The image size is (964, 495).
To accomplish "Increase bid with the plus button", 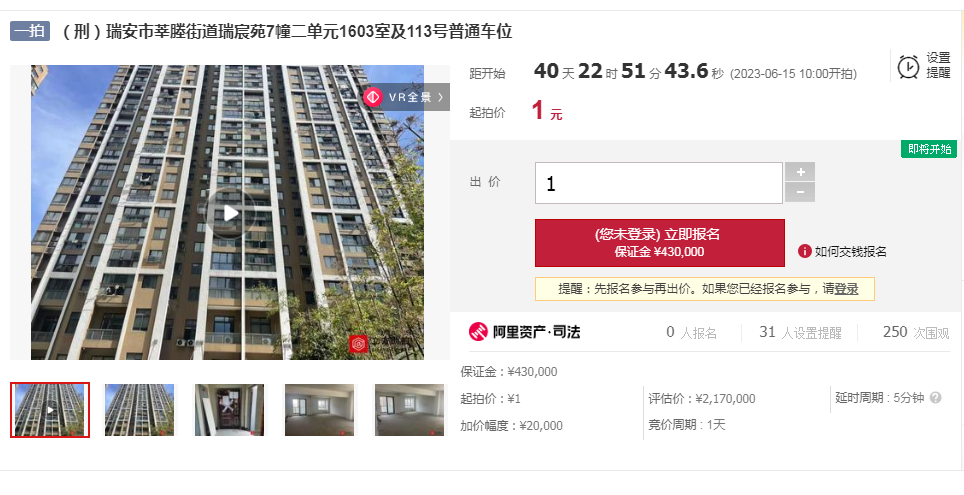I will pos(800,172).
